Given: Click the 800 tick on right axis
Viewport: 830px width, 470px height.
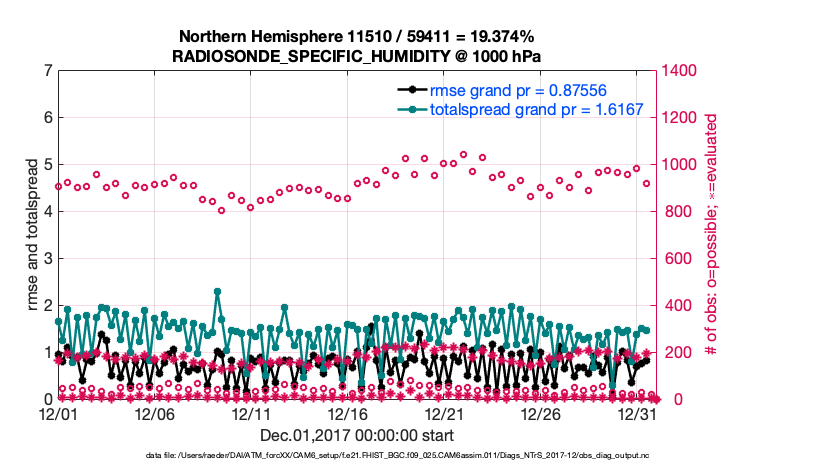Looking at the screenshot, I should 671,212.
